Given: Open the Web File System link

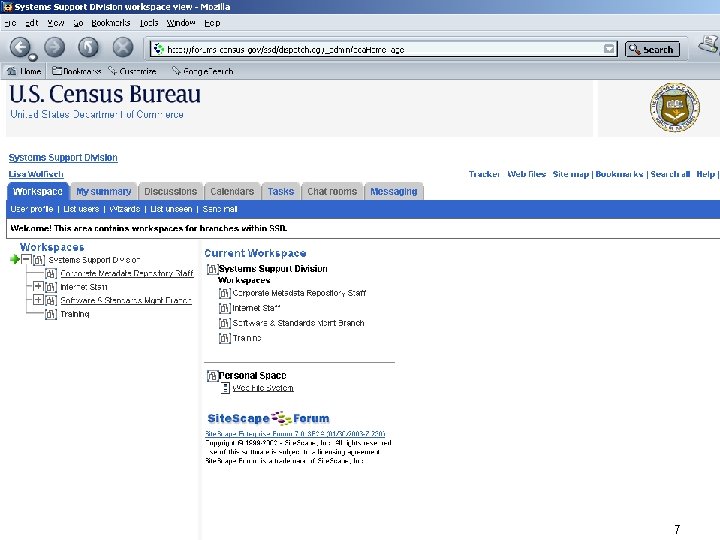Looking at the screenshot, I should pyautogui.click(x=263, y=388).
